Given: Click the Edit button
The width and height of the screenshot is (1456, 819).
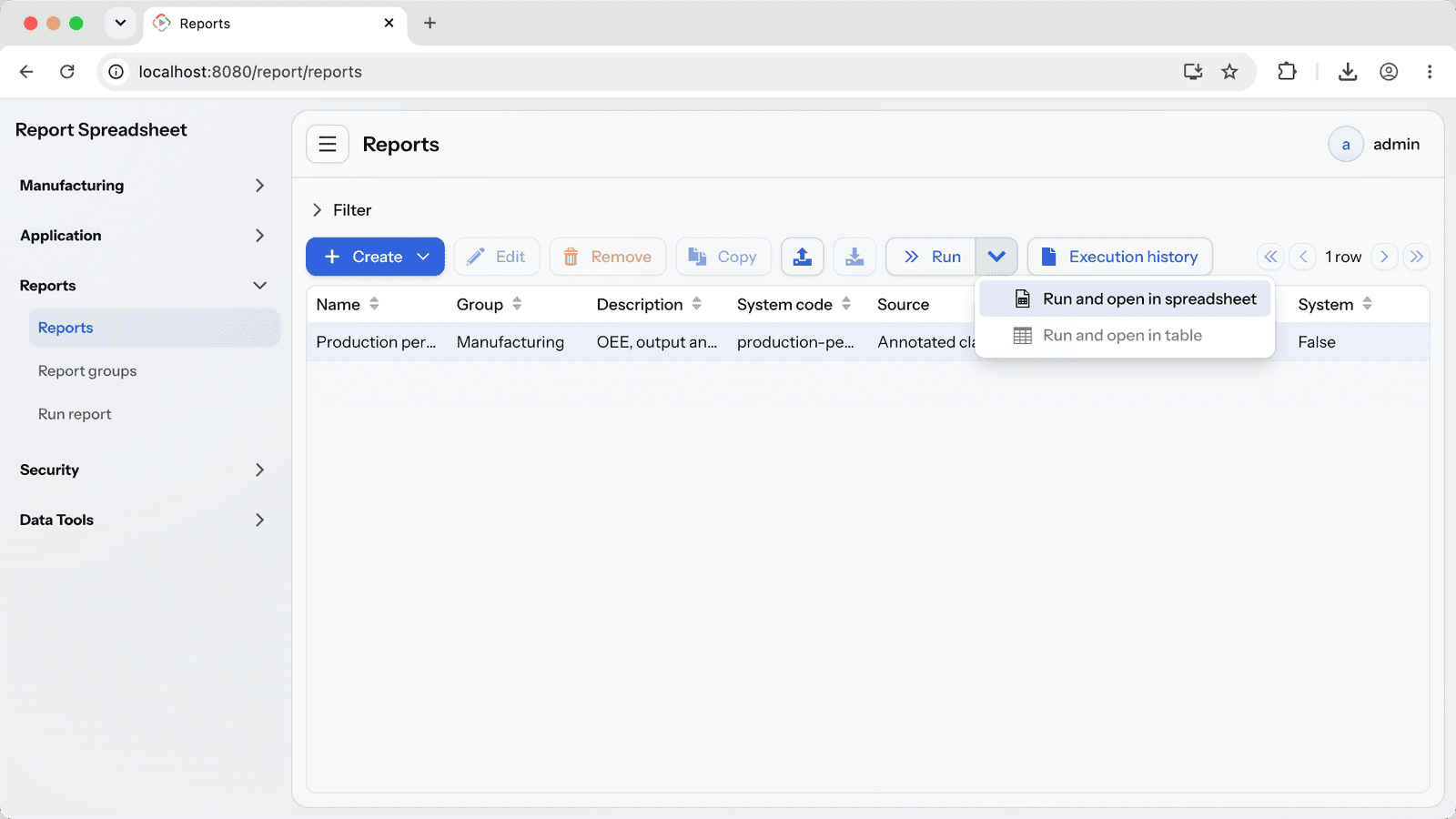Looking at the screenshot, I should click(x=497, y=257).
